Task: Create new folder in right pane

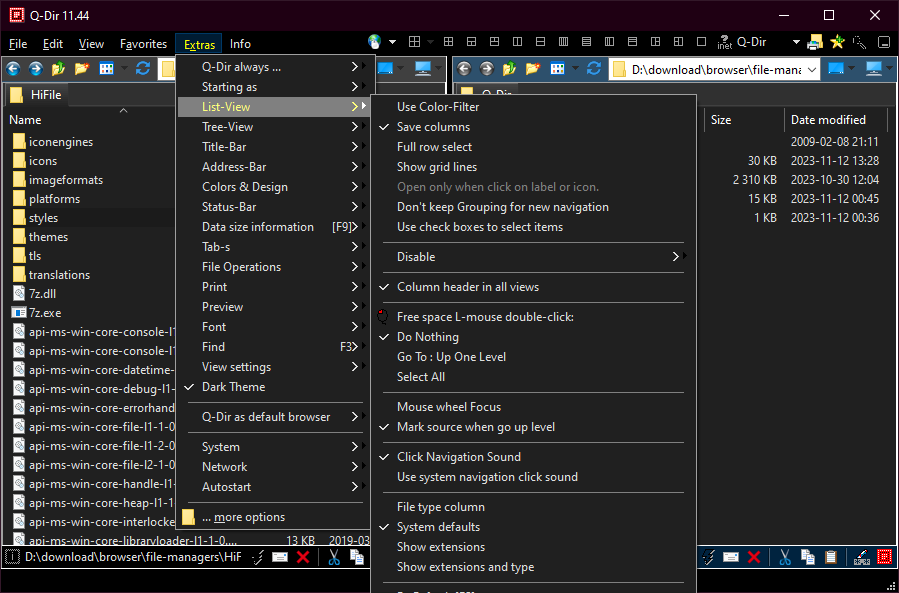Action: pos(533,69)
